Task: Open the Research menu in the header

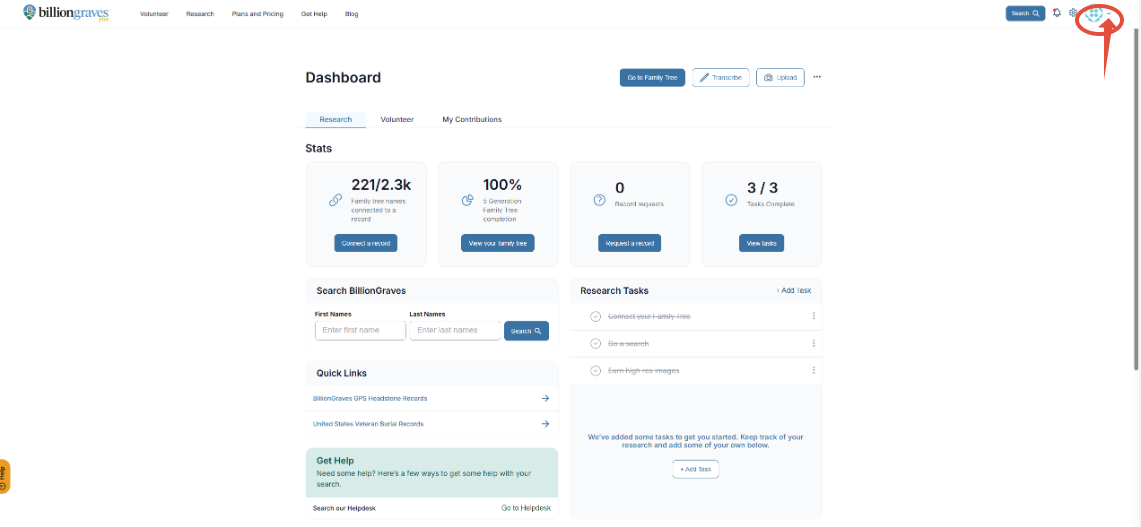Action: click(200, 14)
